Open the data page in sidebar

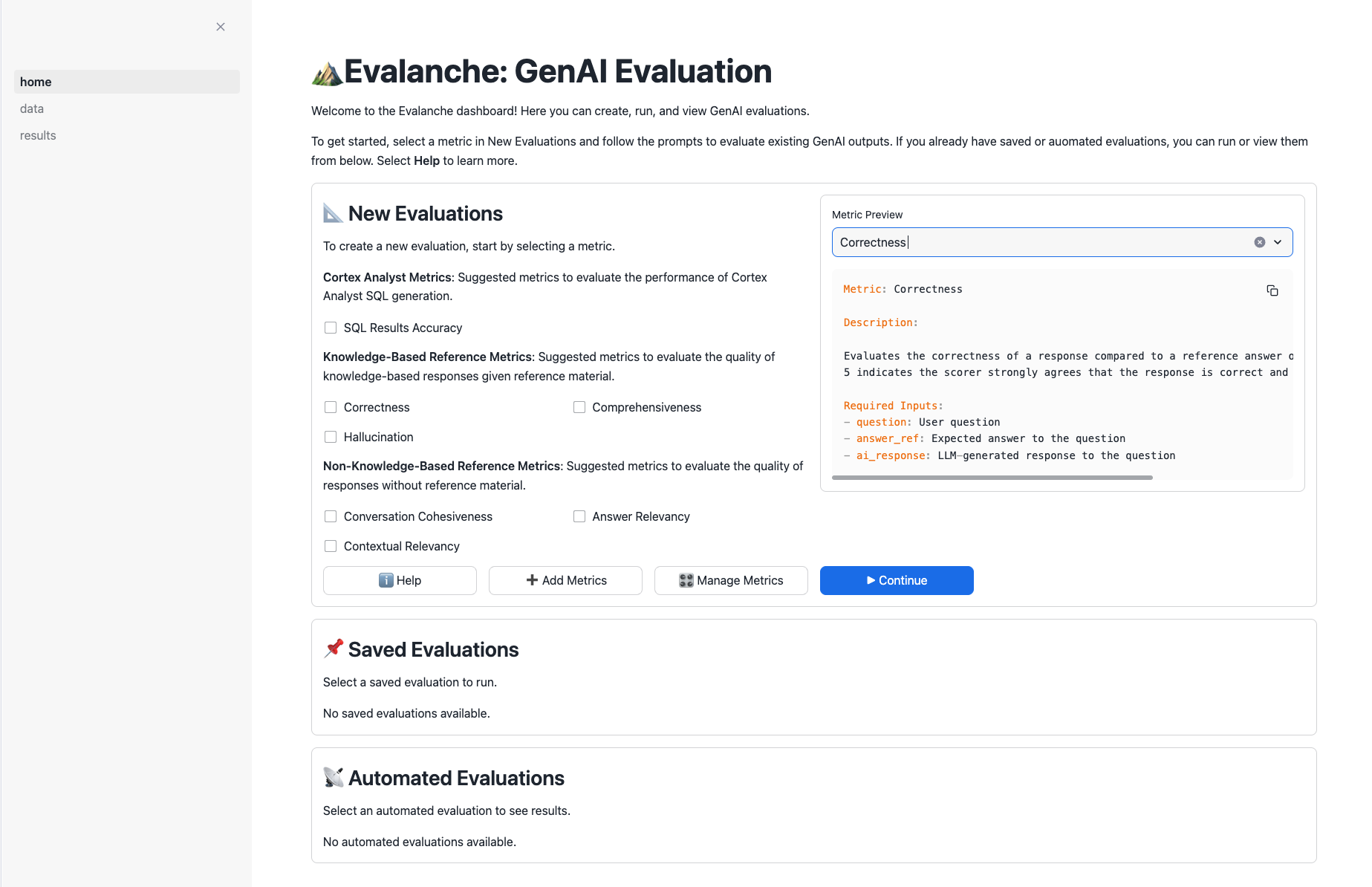coord(32,108)
